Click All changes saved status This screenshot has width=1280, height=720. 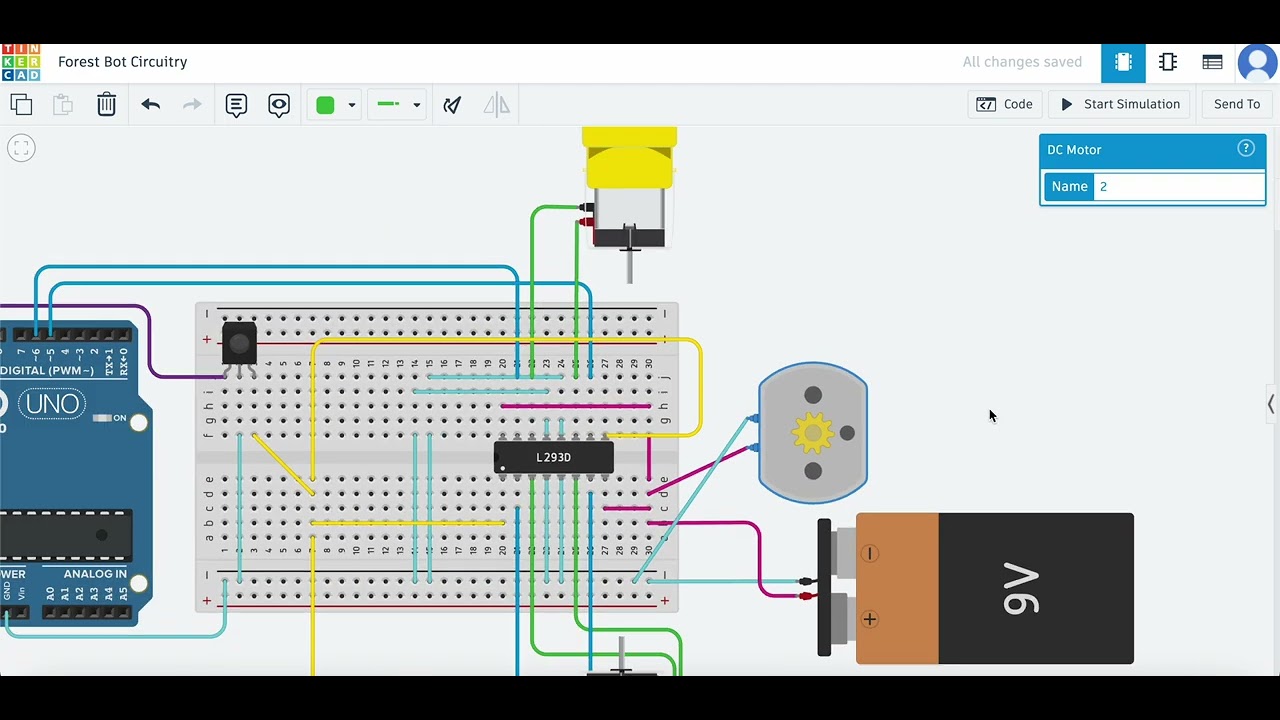click(1022, 62)
